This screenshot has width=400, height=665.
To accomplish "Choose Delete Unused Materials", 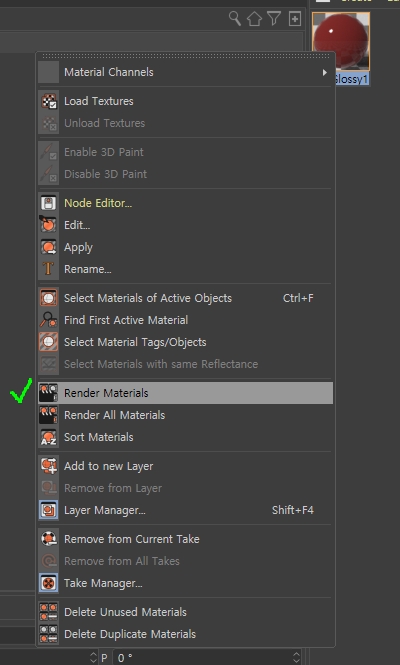I will tap(185, 612).
